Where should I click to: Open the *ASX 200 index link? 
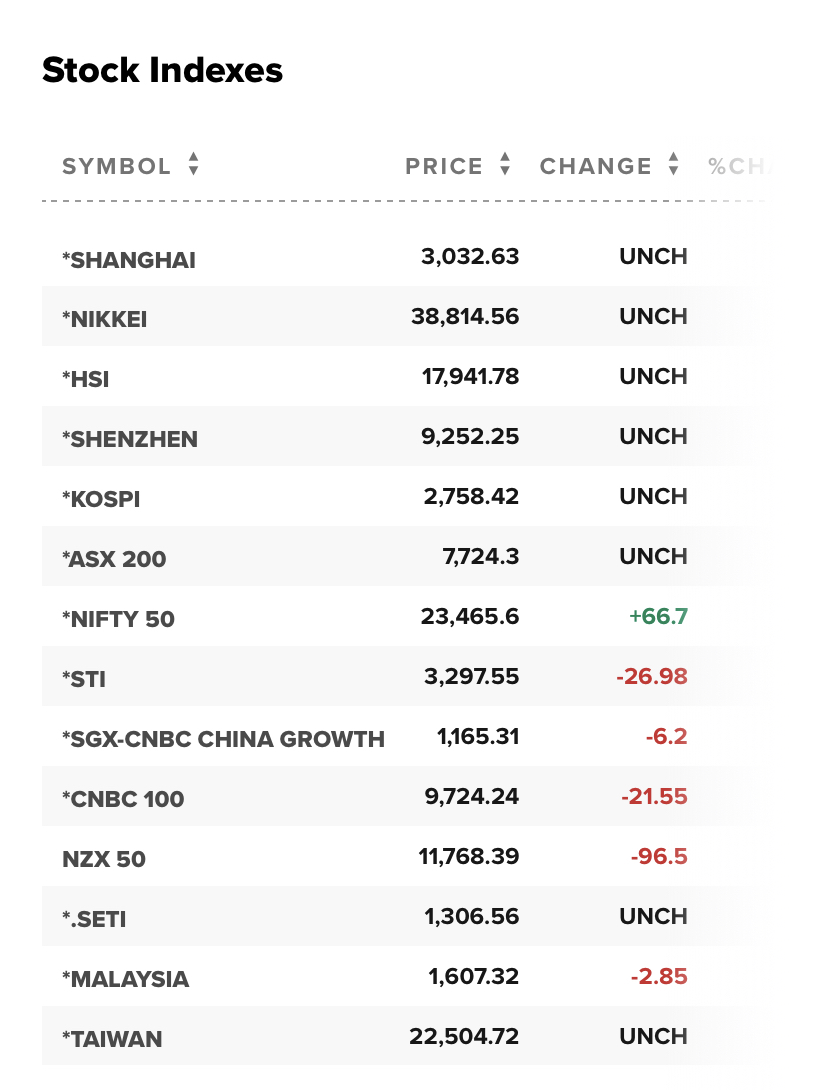[x=114, y=559]
